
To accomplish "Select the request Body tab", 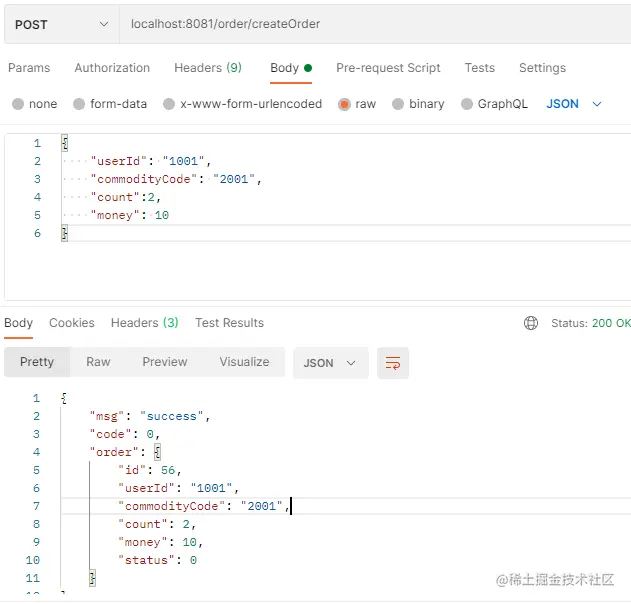I will pyautogui.click(x=291, y=68).
